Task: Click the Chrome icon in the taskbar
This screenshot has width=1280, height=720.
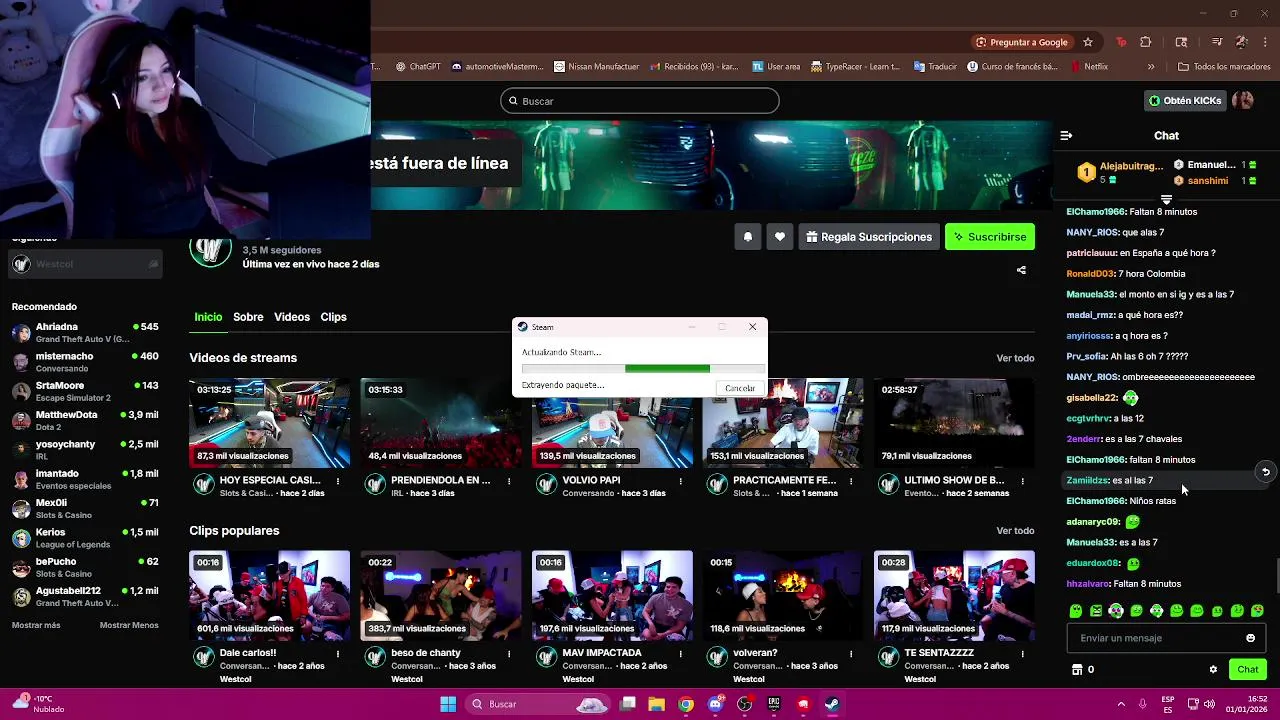Action: point(686,704)
